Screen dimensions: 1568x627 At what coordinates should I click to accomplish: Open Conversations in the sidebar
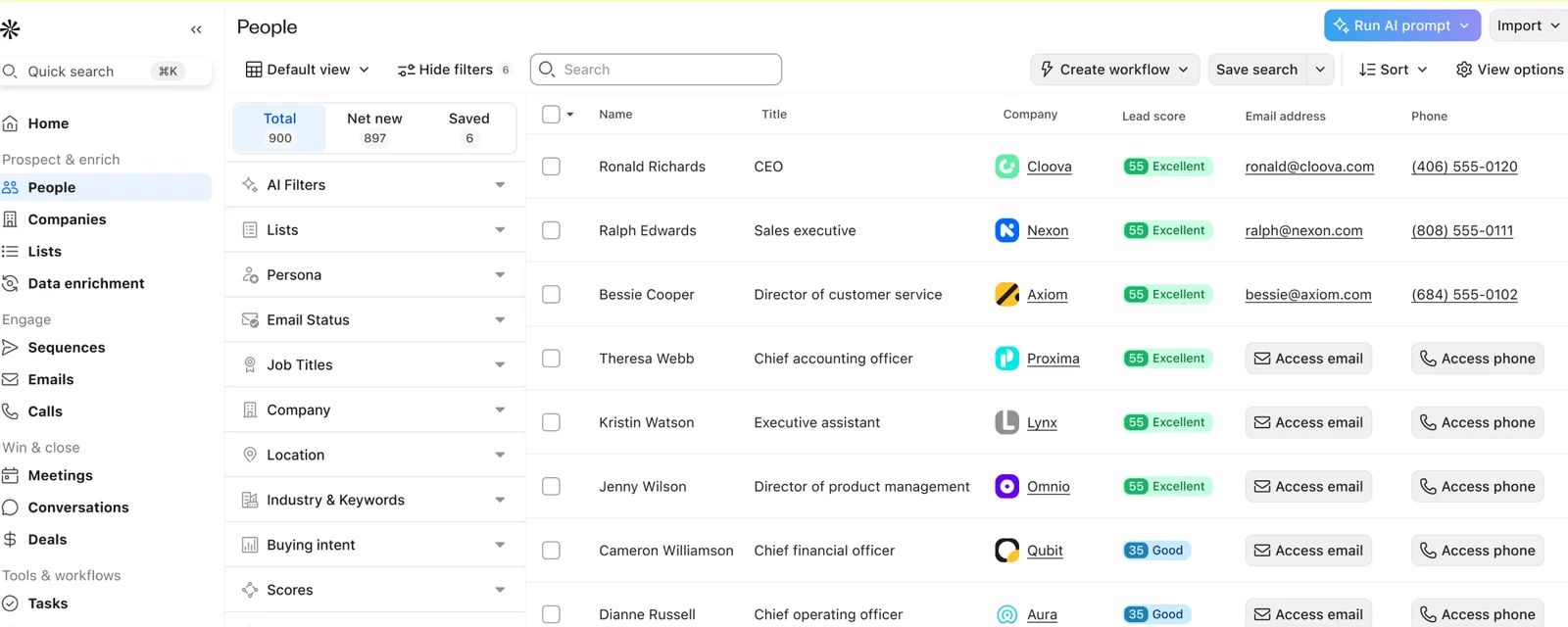click(x=106, y=507)
